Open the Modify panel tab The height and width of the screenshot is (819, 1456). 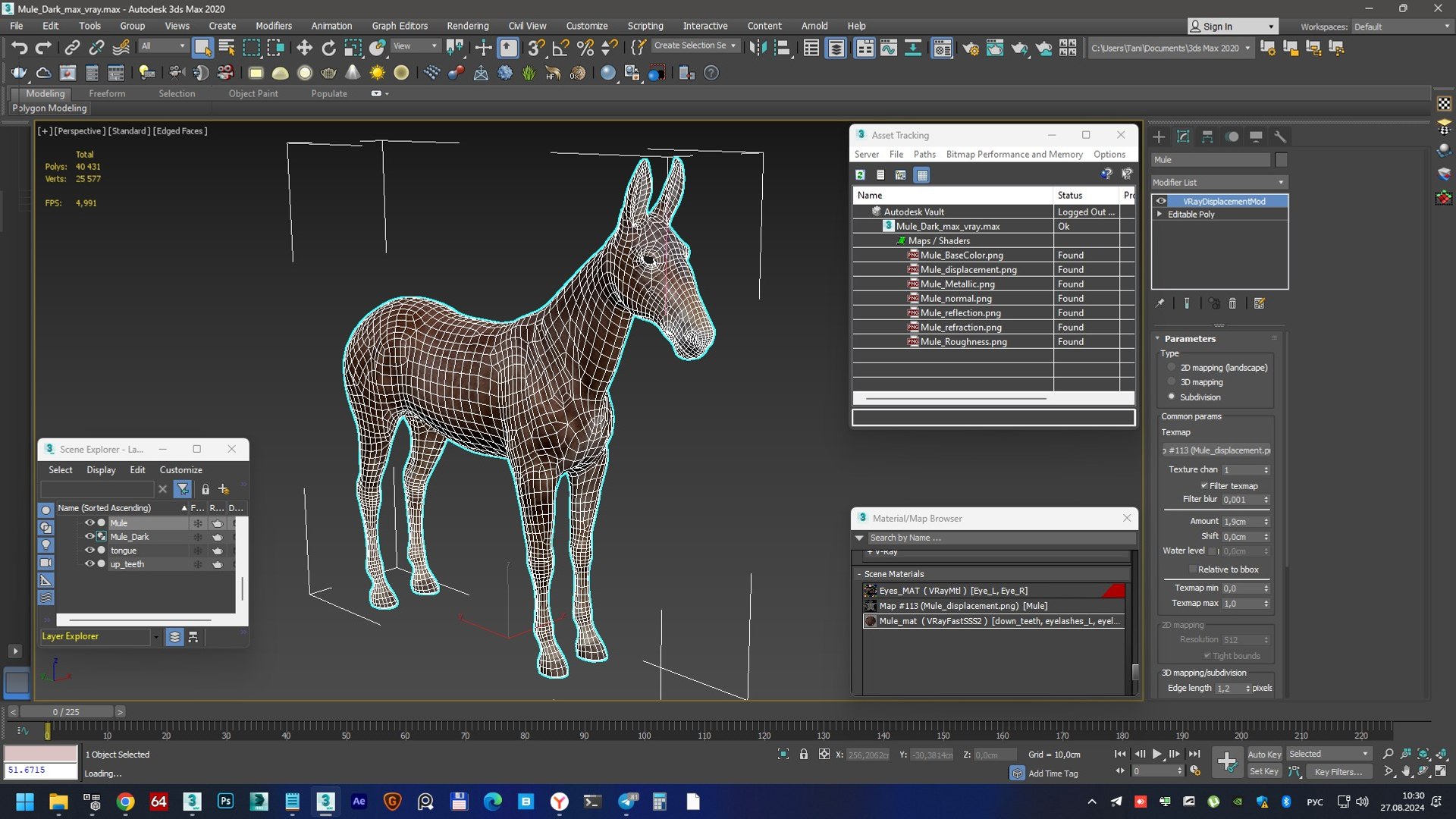pyautogui.click(x=1183, y=136)
